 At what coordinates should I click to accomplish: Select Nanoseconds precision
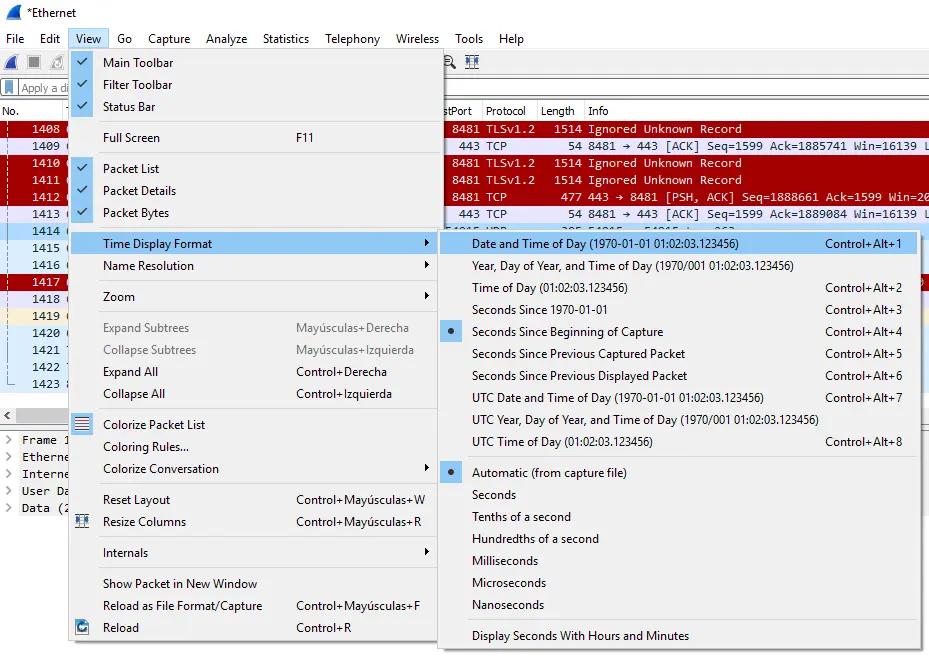tap(678, 605)
